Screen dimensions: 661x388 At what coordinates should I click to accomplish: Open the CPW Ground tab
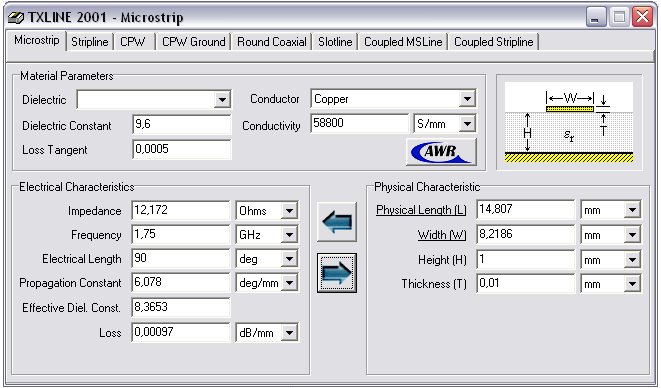pos(193,42)
